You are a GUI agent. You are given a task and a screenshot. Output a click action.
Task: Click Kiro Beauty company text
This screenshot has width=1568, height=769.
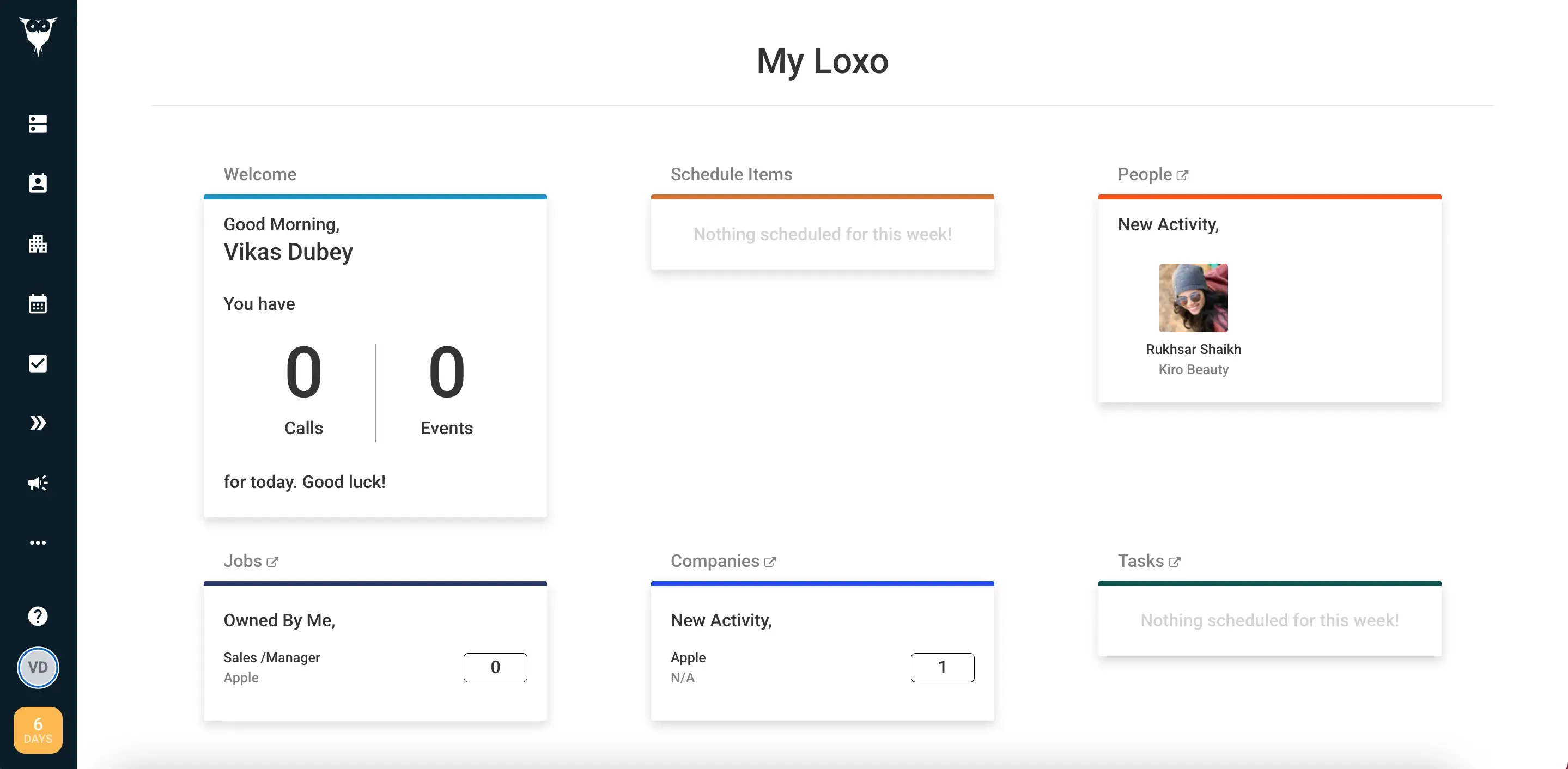click(1193, 369)
